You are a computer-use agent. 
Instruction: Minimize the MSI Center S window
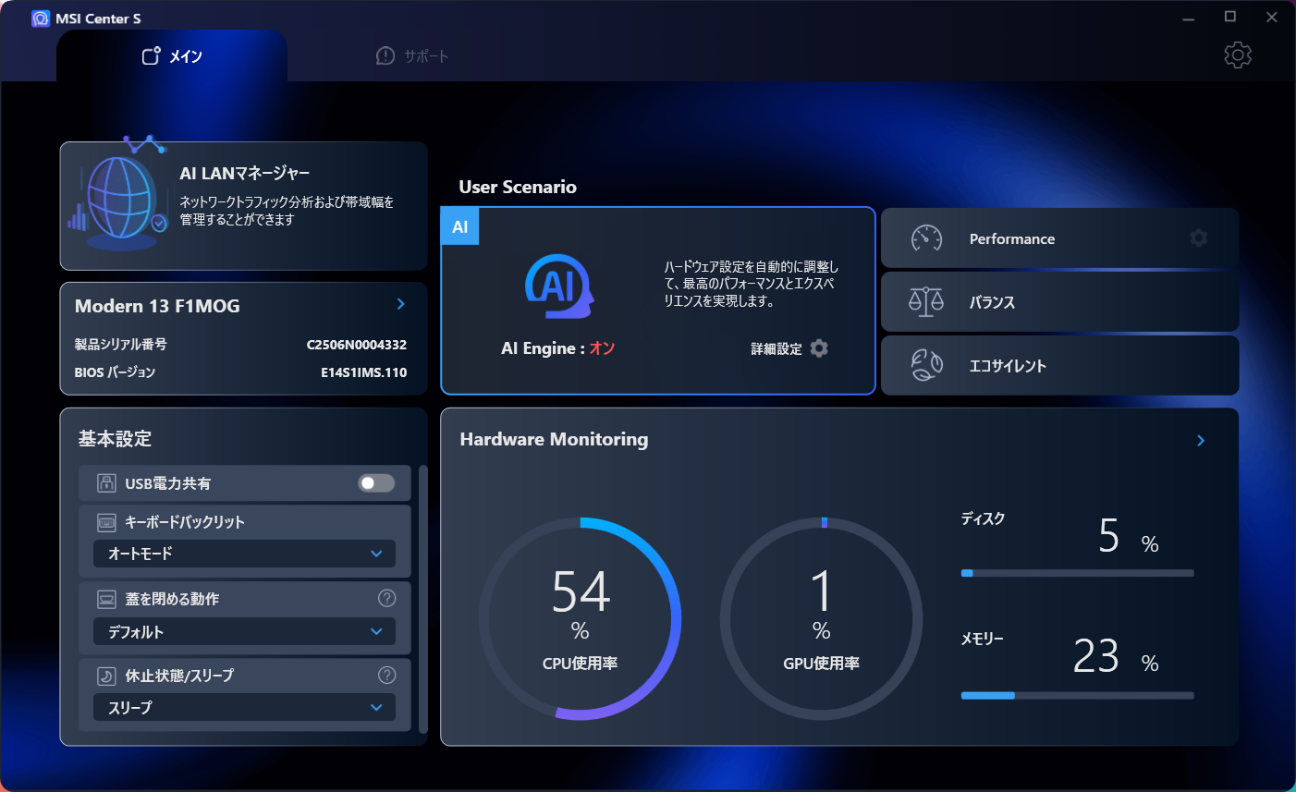click(1188, 17)
